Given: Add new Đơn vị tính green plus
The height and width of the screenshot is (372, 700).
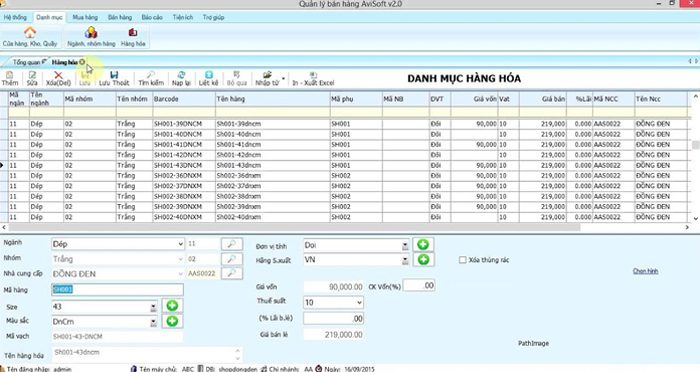Looking at the screenshot, I should (423, 245).
